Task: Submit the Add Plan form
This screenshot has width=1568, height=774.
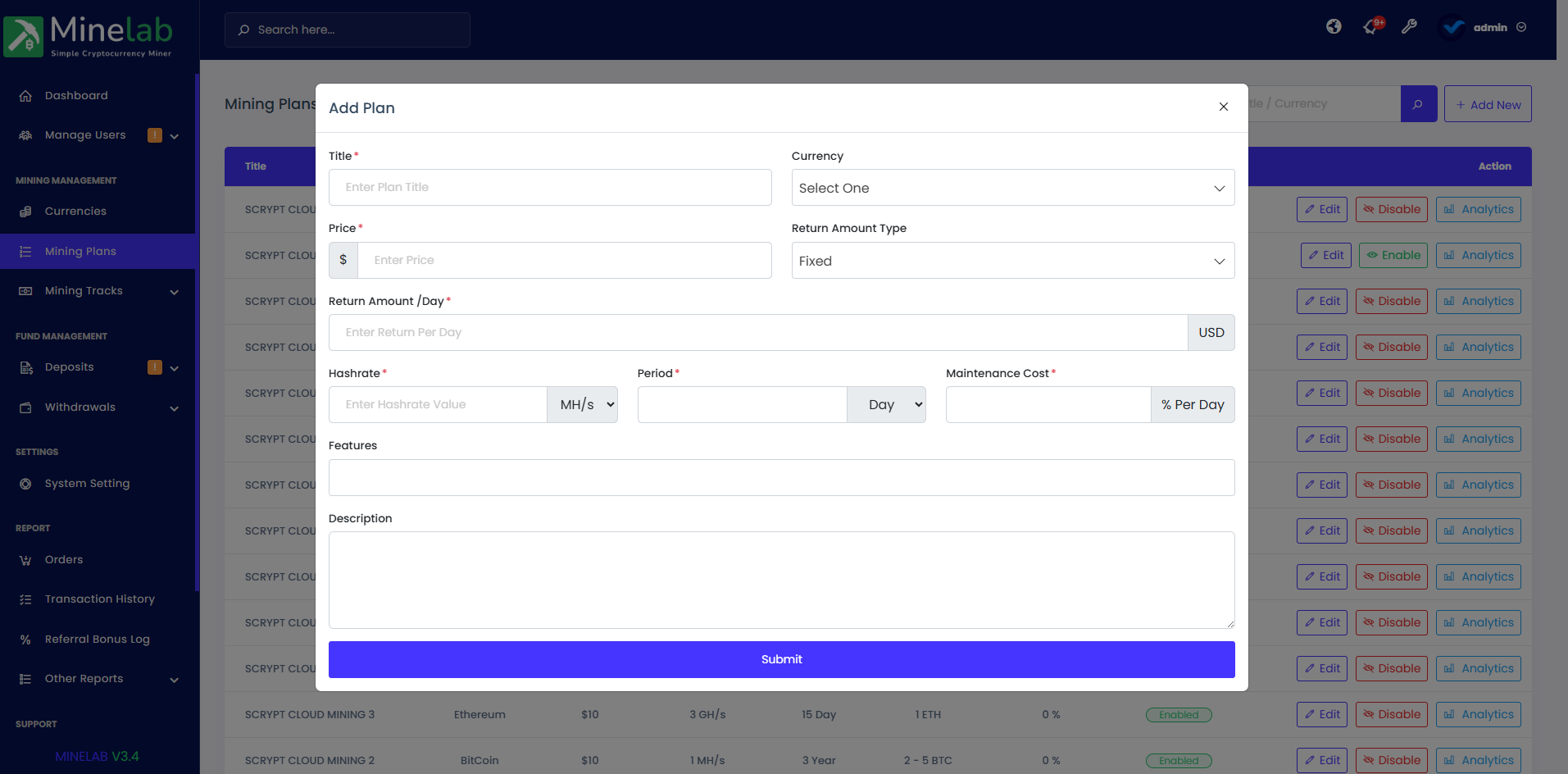Action: pyautogui.click(x=781, y=659)
